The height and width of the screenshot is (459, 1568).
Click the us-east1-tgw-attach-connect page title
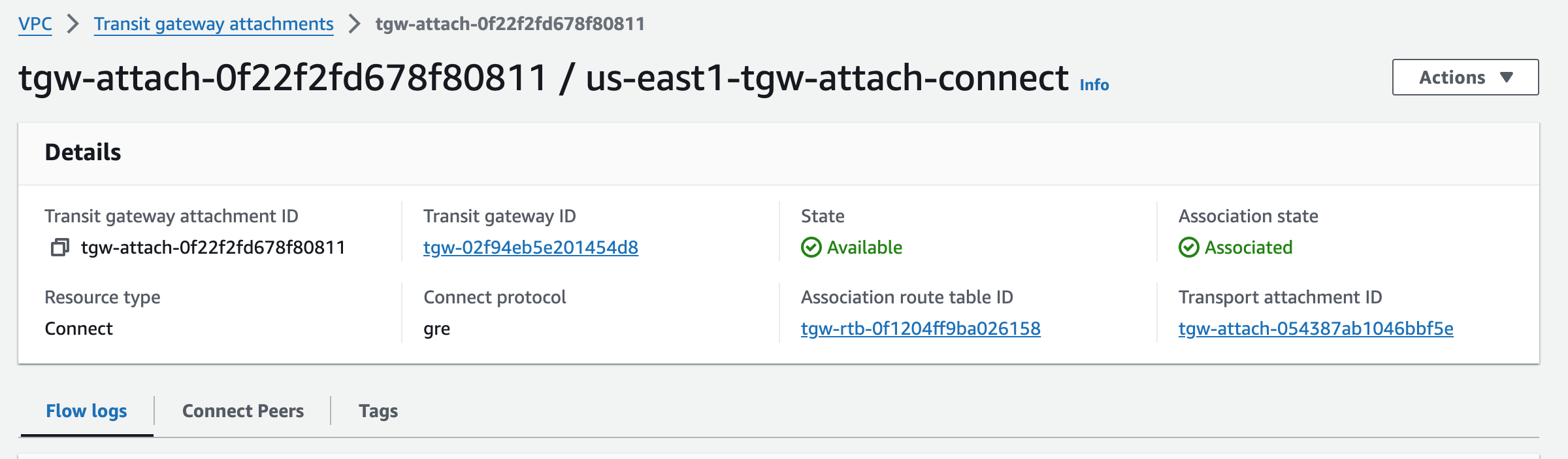click(x=827, y=78)
